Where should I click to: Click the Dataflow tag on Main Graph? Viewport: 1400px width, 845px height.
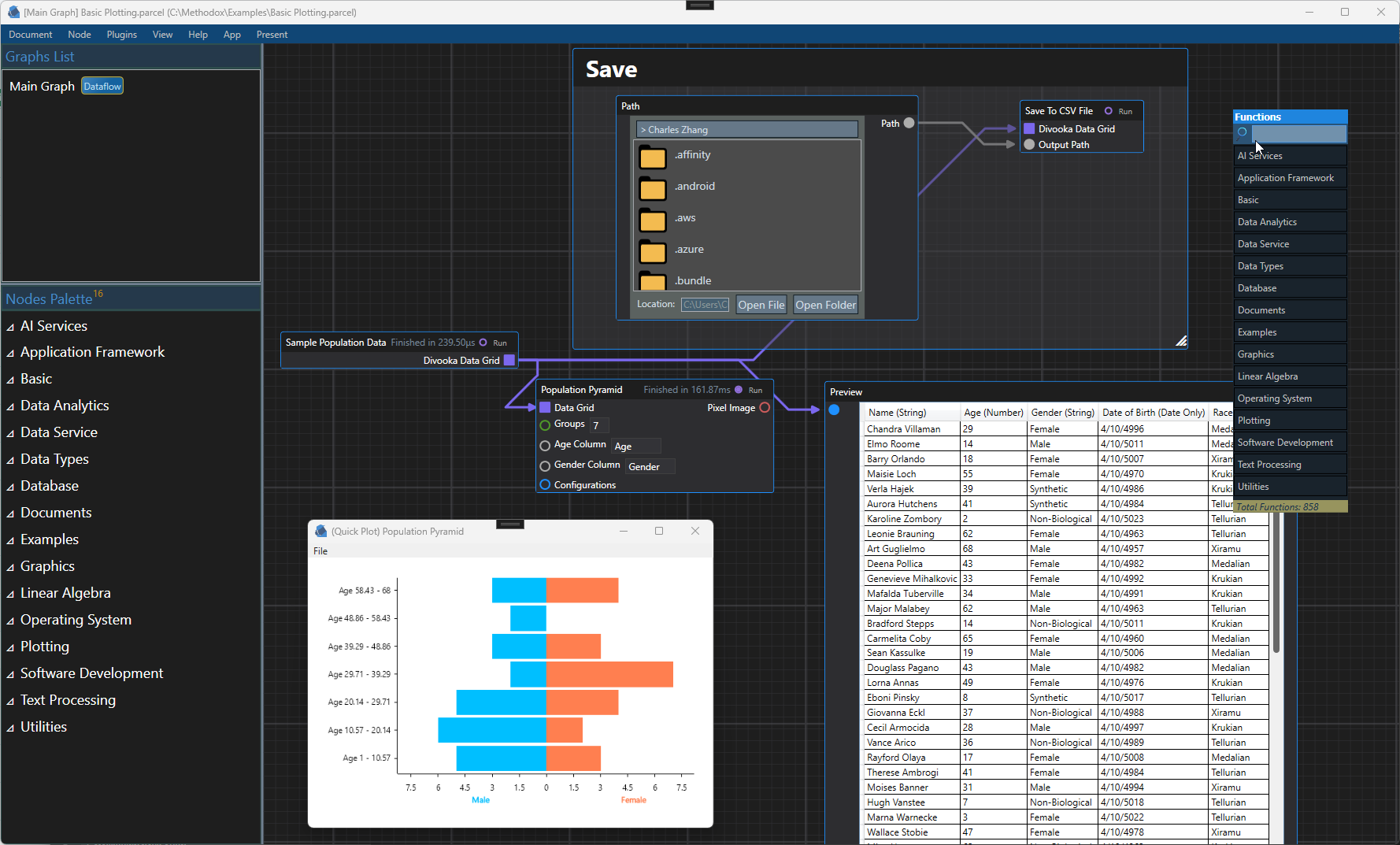(x=102, y=87)
